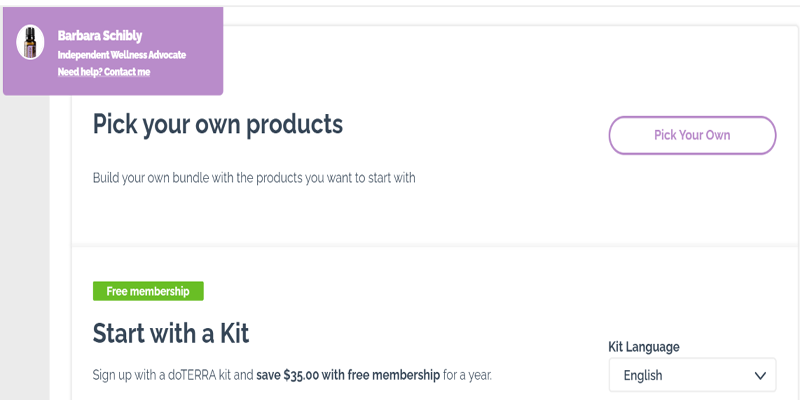Click the essential oil bottle avatar icon
The height and width of the screenshot is (400, 800).
tap(30, 42)
